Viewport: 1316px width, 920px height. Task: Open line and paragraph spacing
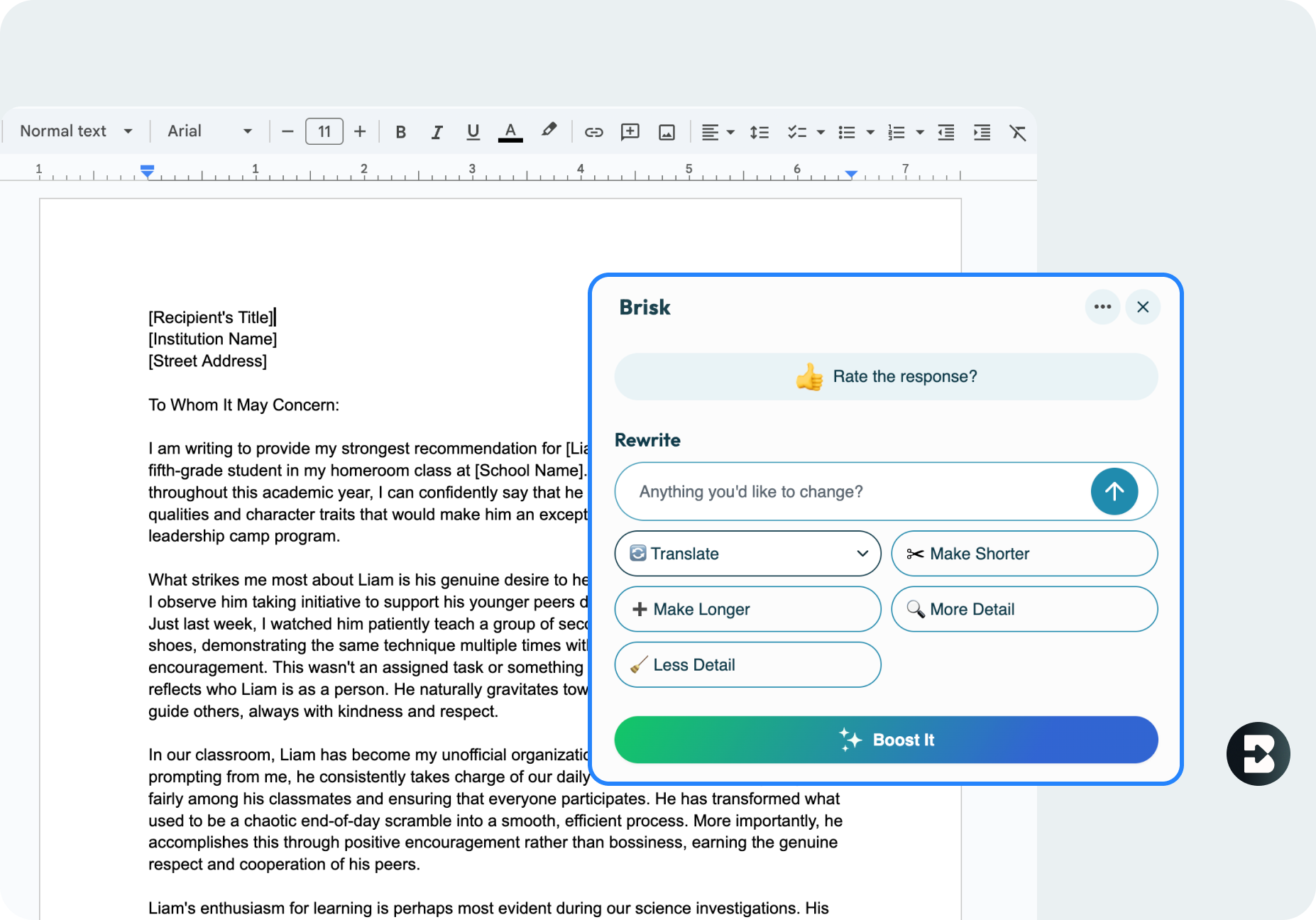pos(760,132)
